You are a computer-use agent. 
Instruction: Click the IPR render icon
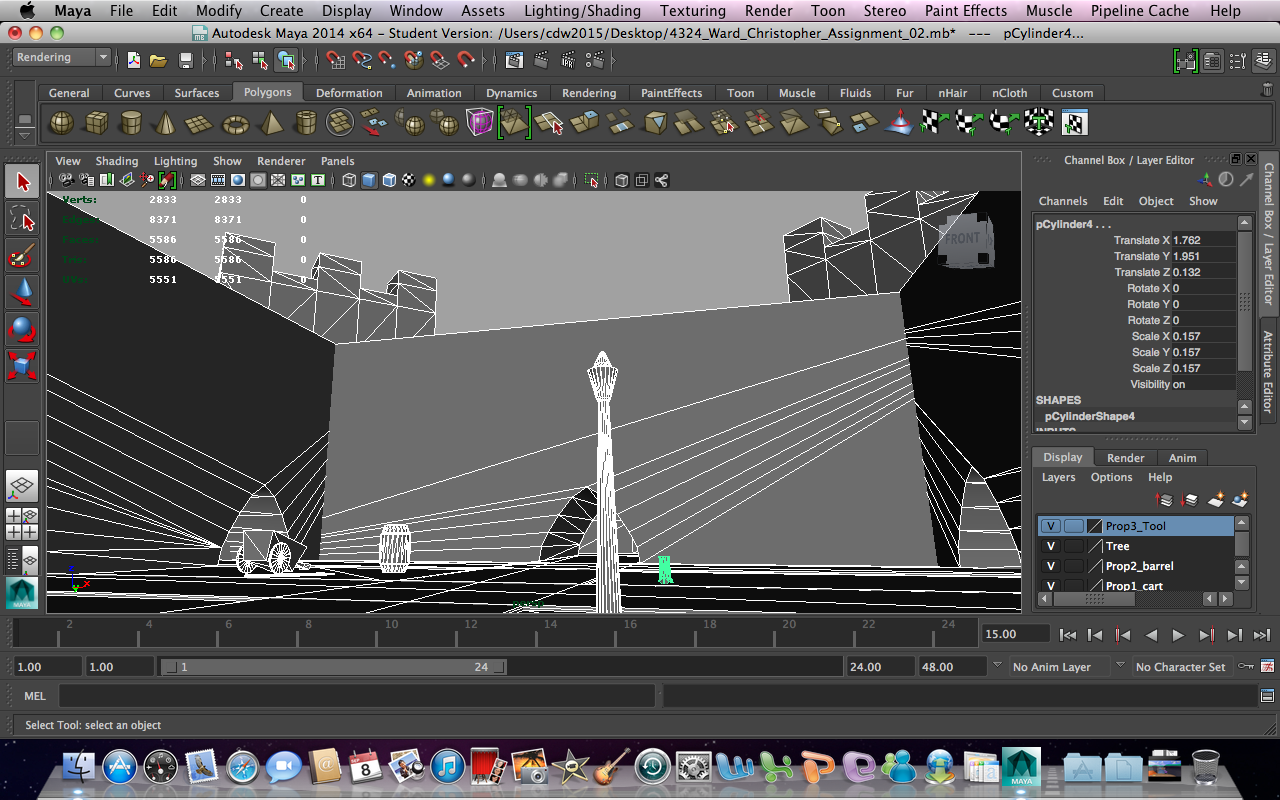click(x=567, y=60)
